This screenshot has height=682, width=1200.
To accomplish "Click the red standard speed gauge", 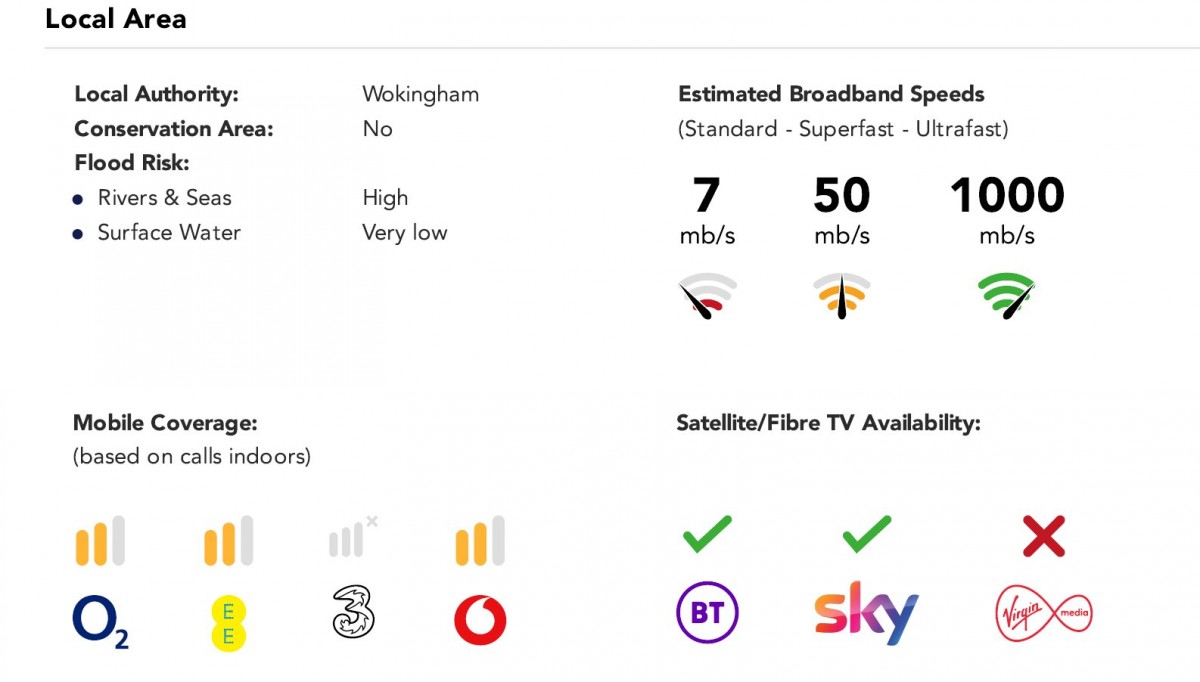I will point(707,296).
